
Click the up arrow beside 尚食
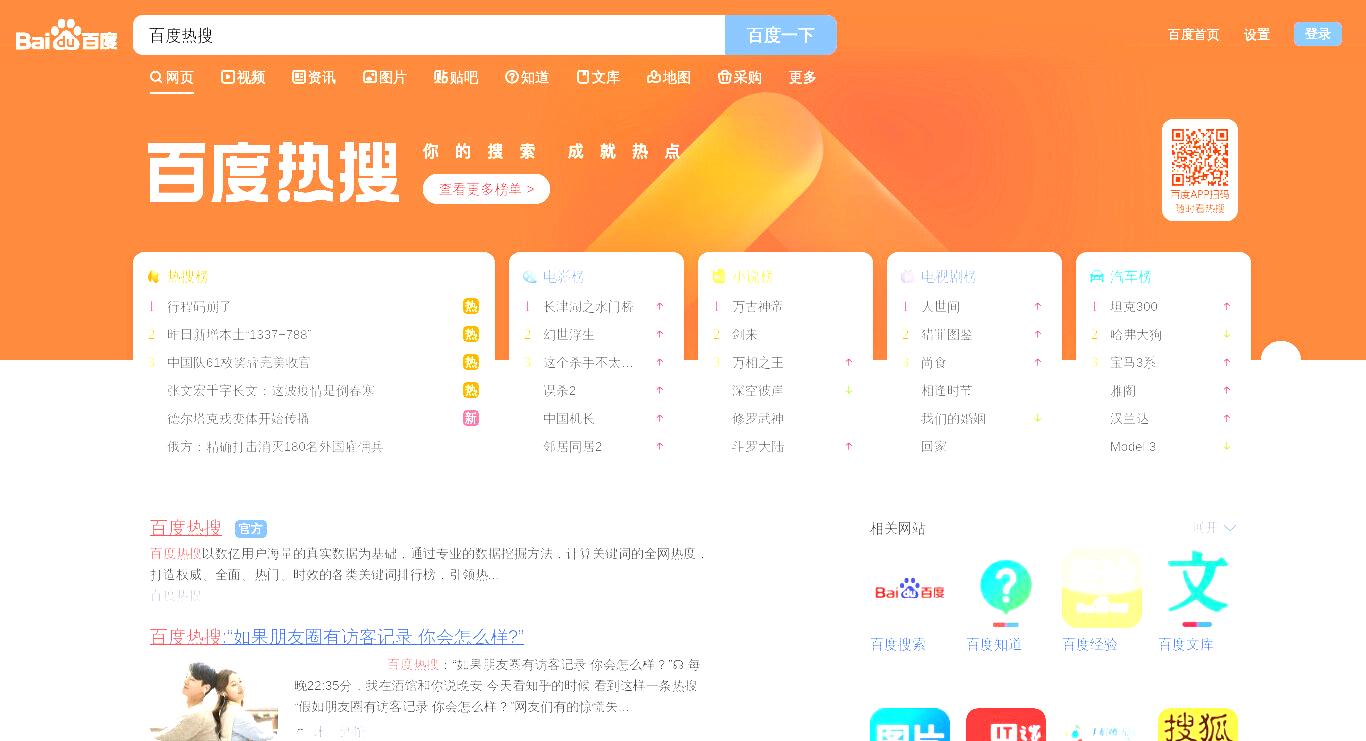1038,362
